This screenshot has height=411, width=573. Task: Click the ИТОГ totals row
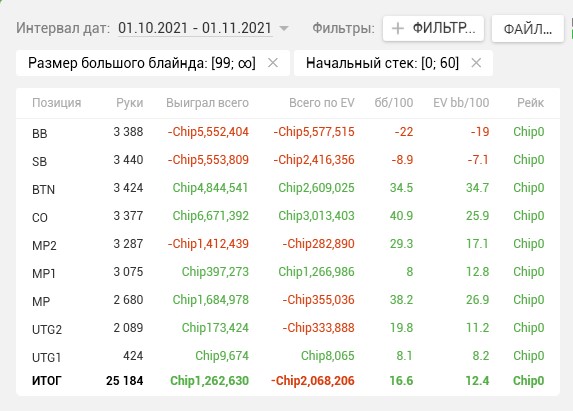click(x=288, y=381)
